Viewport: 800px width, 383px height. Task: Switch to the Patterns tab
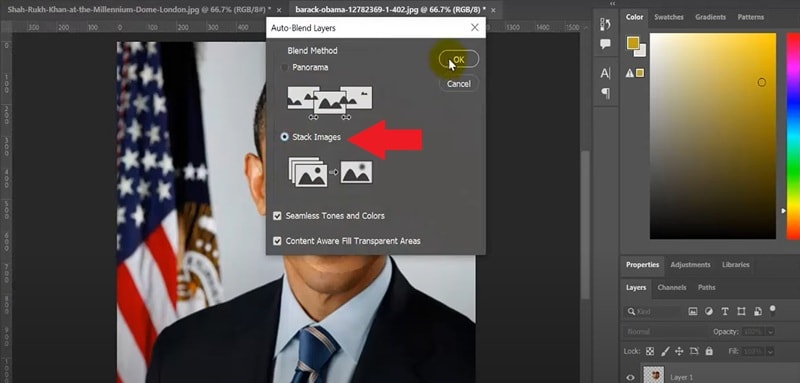751,17
